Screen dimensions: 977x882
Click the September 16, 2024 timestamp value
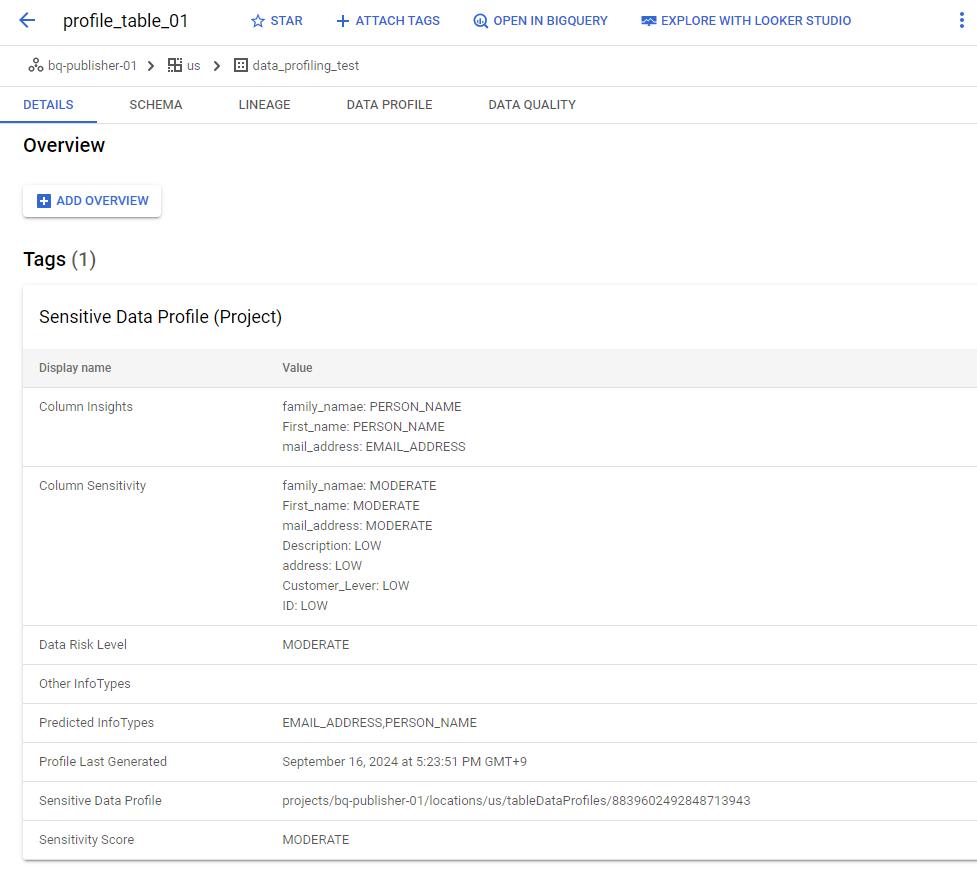point(404,762)
